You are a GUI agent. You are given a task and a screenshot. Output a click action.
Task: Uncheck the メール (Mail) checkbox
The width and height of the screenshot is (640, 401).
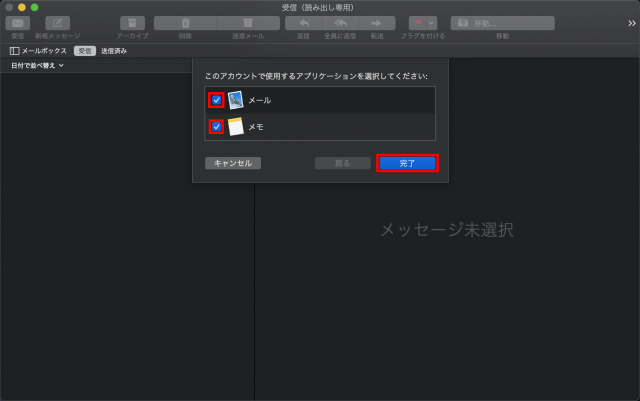[x=216, y=100]
